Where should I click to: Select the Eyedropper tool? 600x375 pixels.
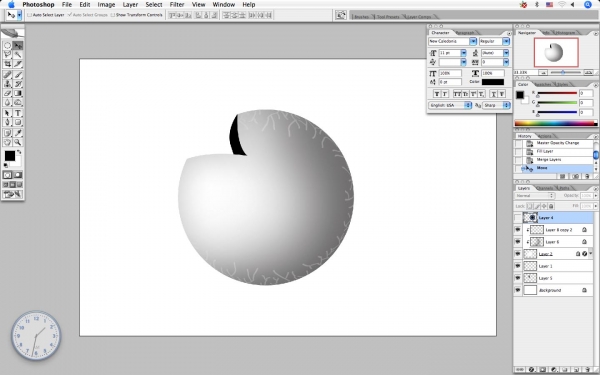(x=18, y=133)
